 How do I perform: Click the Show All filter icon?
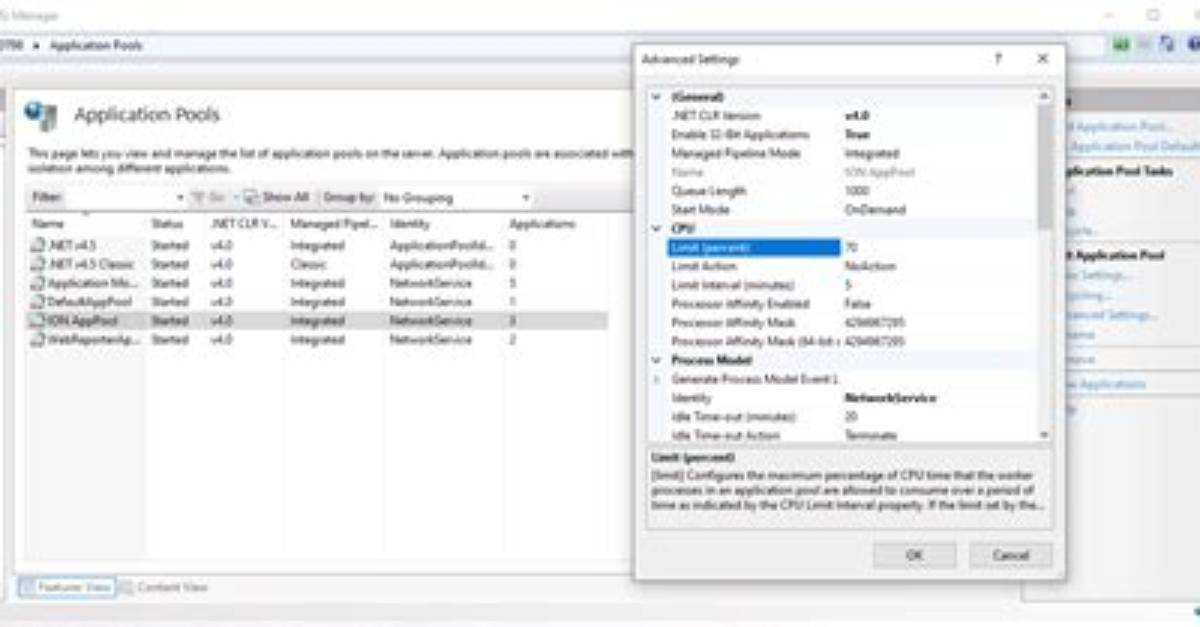(251, 197)
